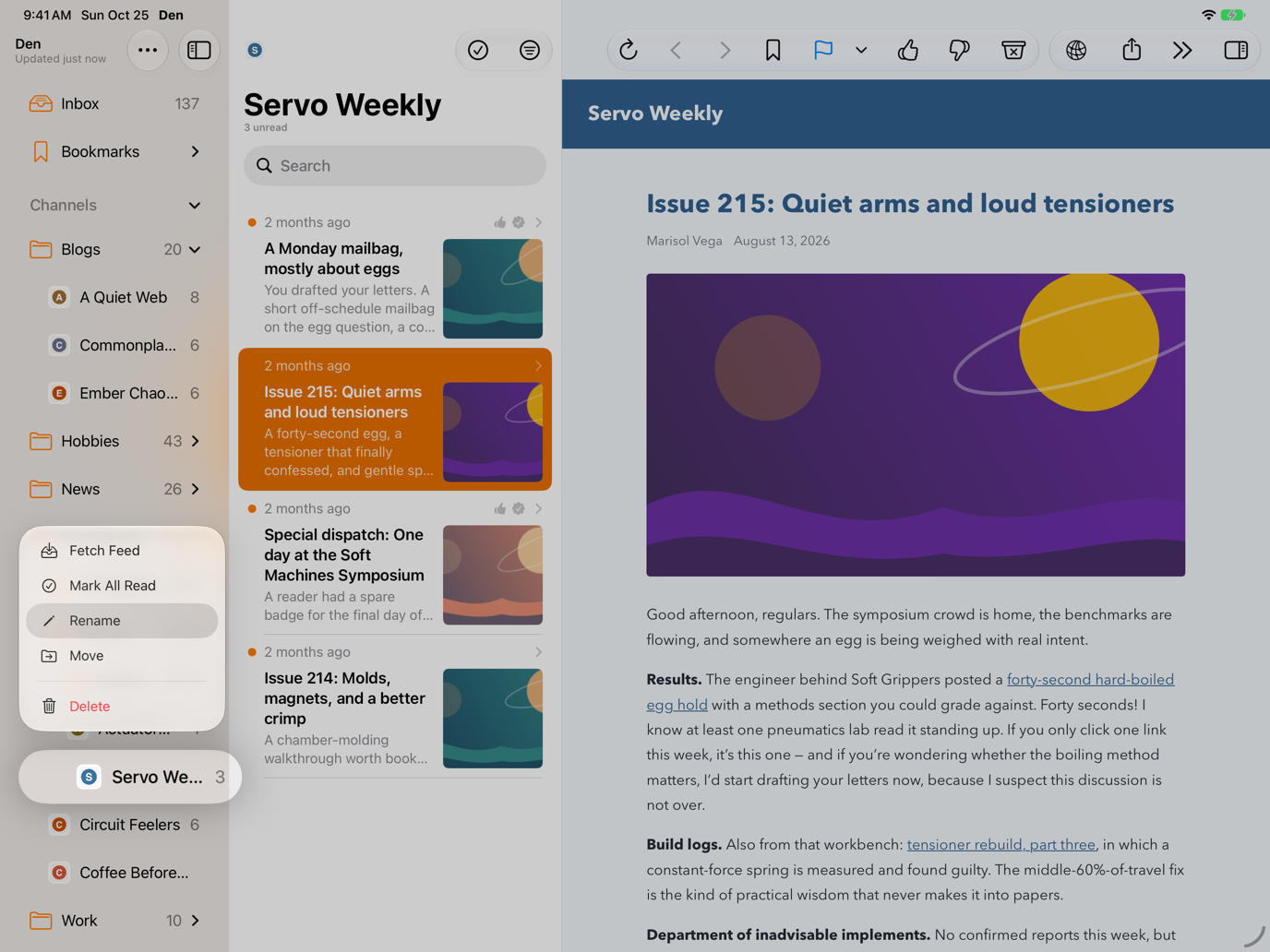
Task: Bookmark the current article
Action: (773, 50)
